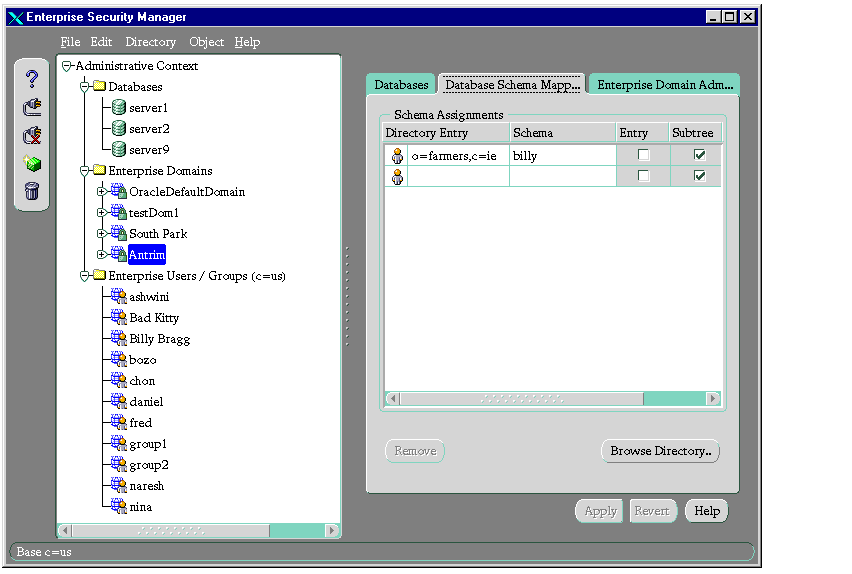Toggle Subtree checkbox in the empty second row
The image size is (852, 574).
(699, 176)
